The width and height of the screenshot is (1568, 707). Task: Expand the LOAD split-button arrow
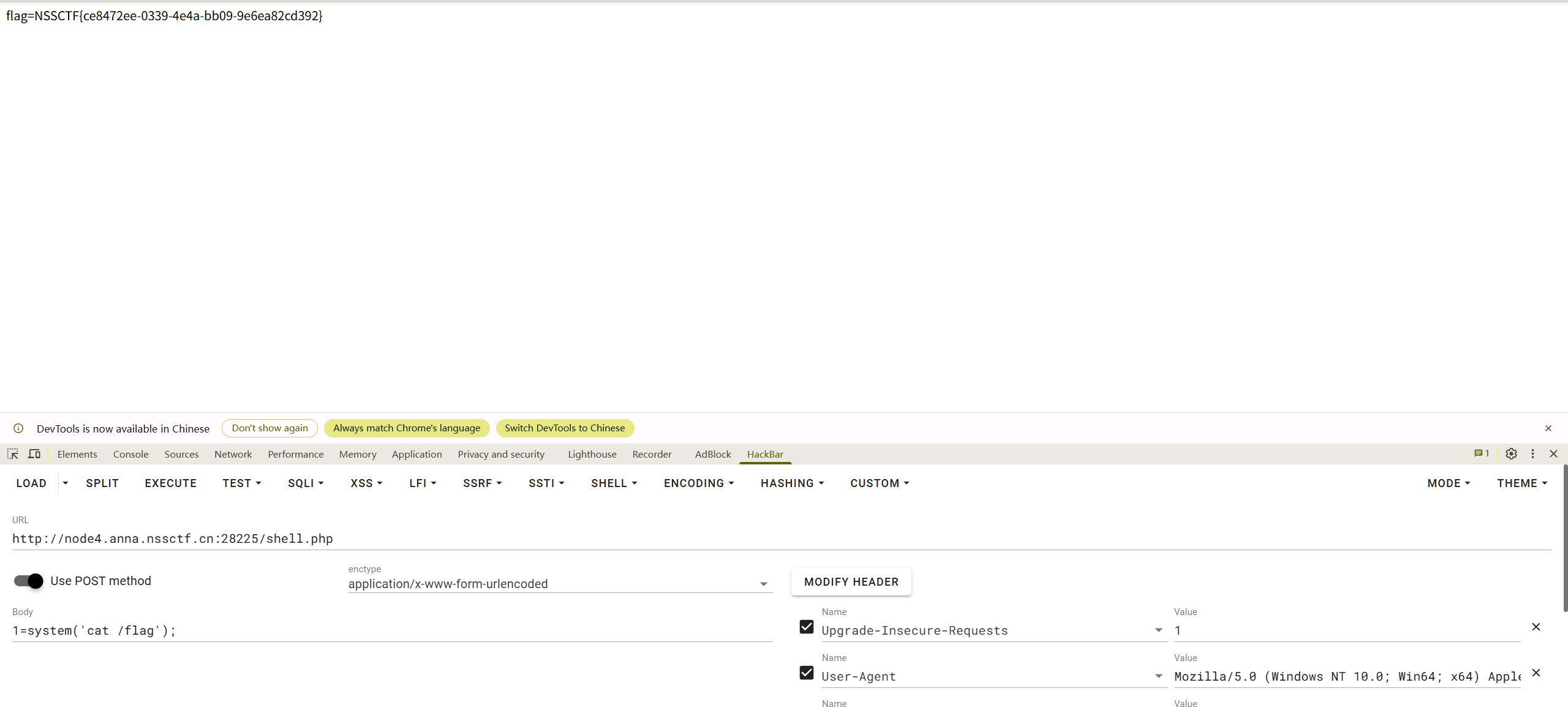[66, 483]
